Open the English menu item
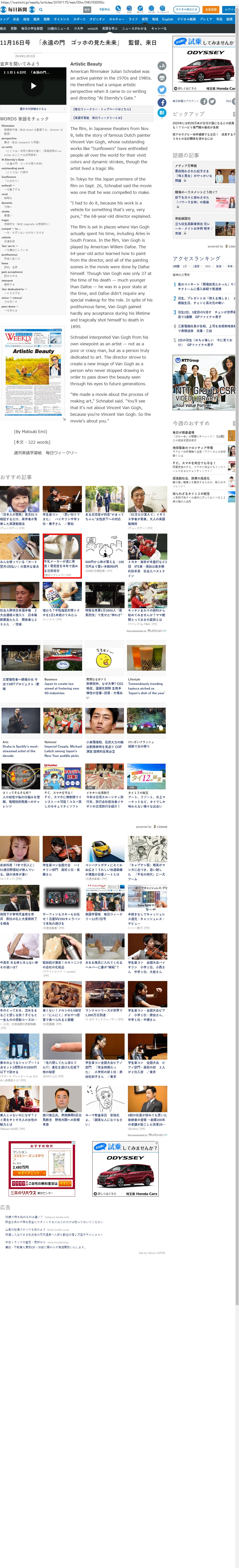Image resolution: width=239 pixels, height=1568 pixels. 167,19
